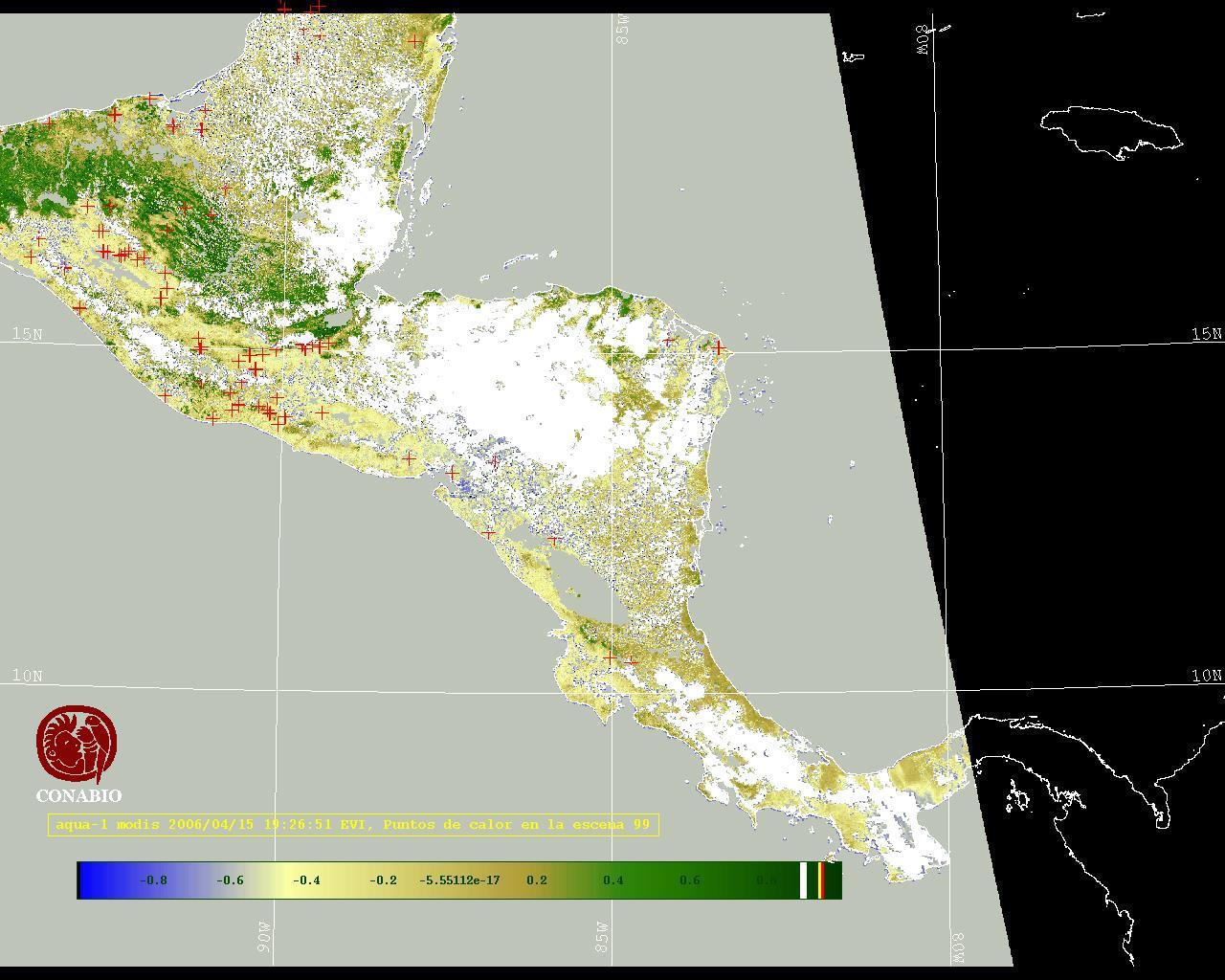1225x980 pixels.
Task: Click the white Jamaica island outline
Action: pos(1110,131)
